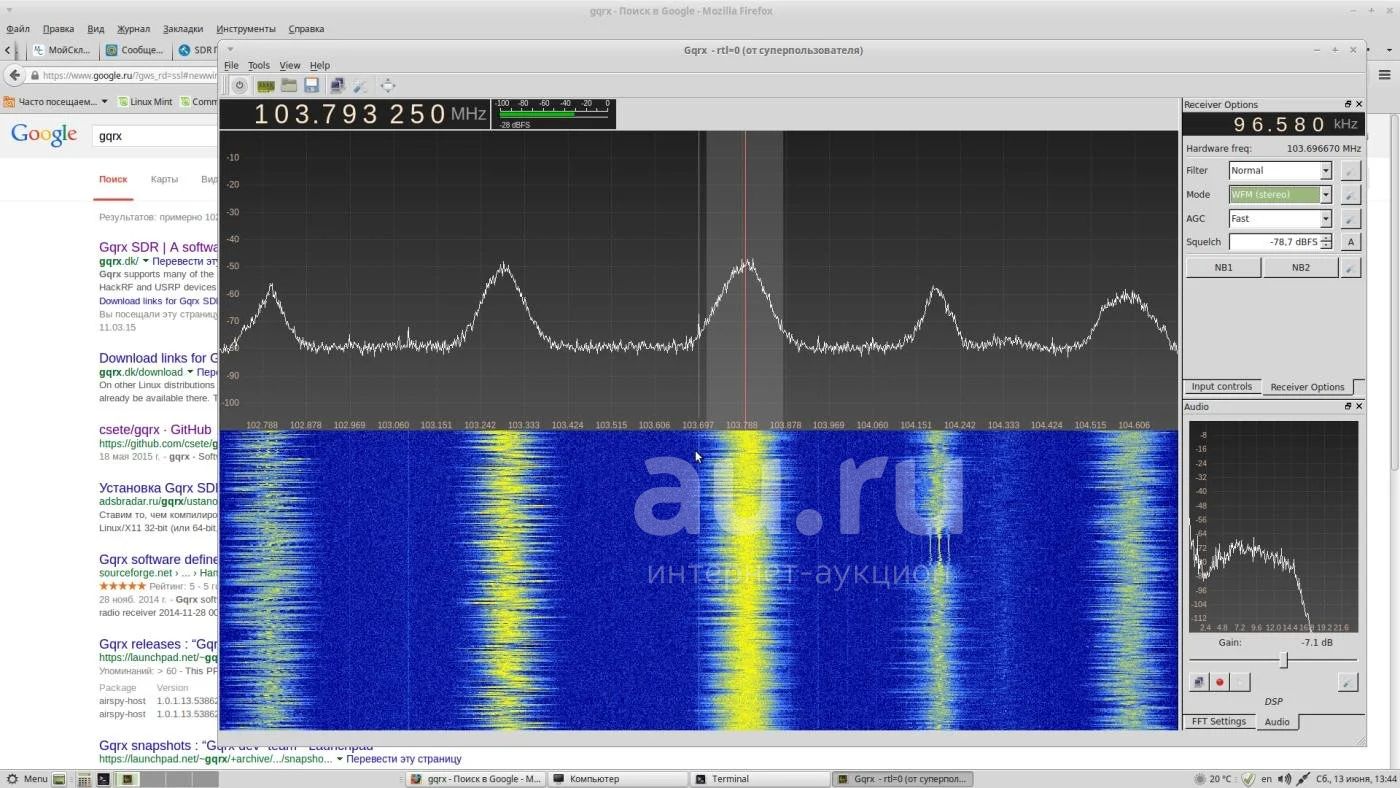Toggle the NB2 noise blanker
The height and width of the screenshot is (788, 1400).
click(1300, 268)
